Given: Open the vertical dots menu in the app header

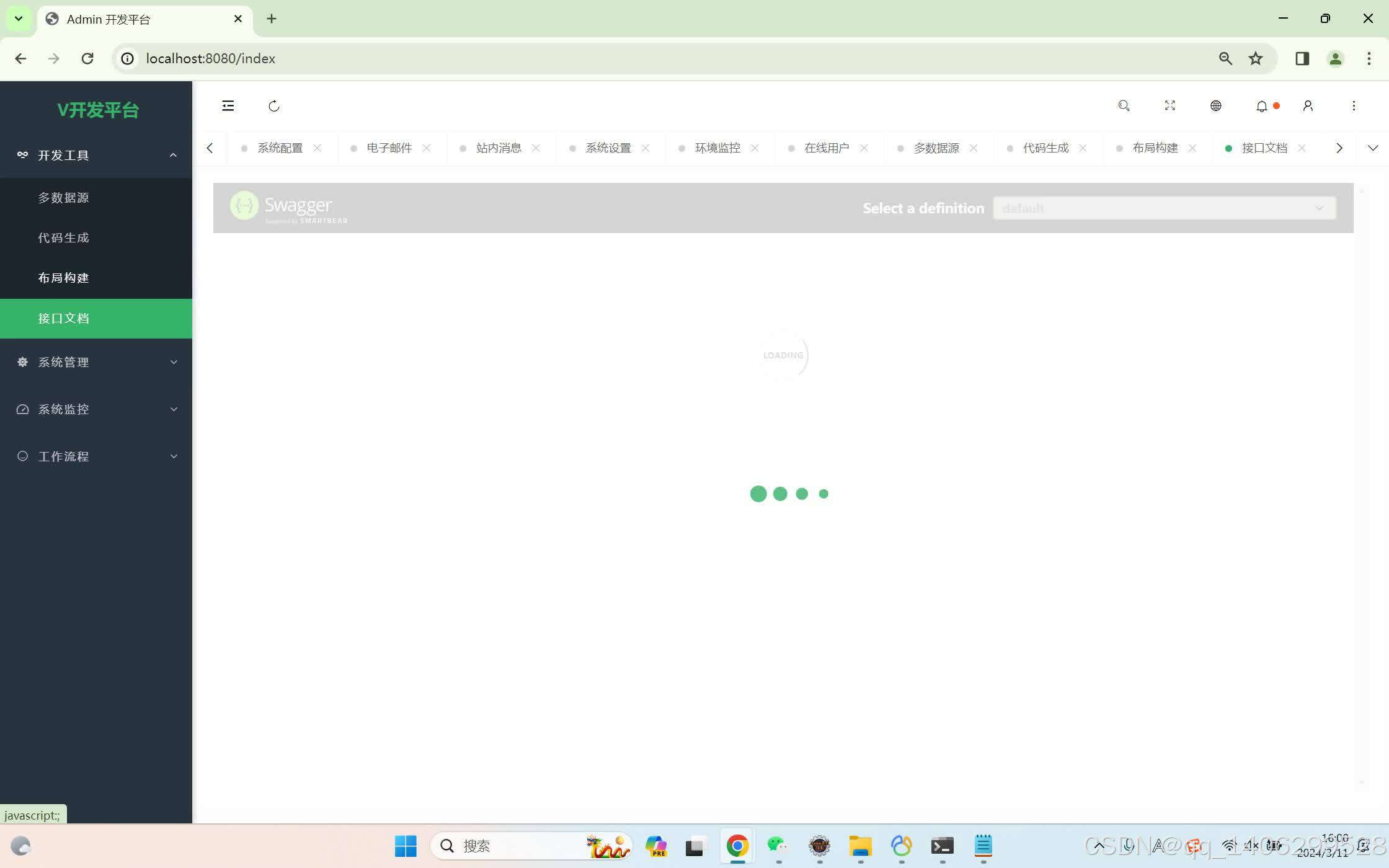Looking at the screenshot, I should tap(1354, 106).
